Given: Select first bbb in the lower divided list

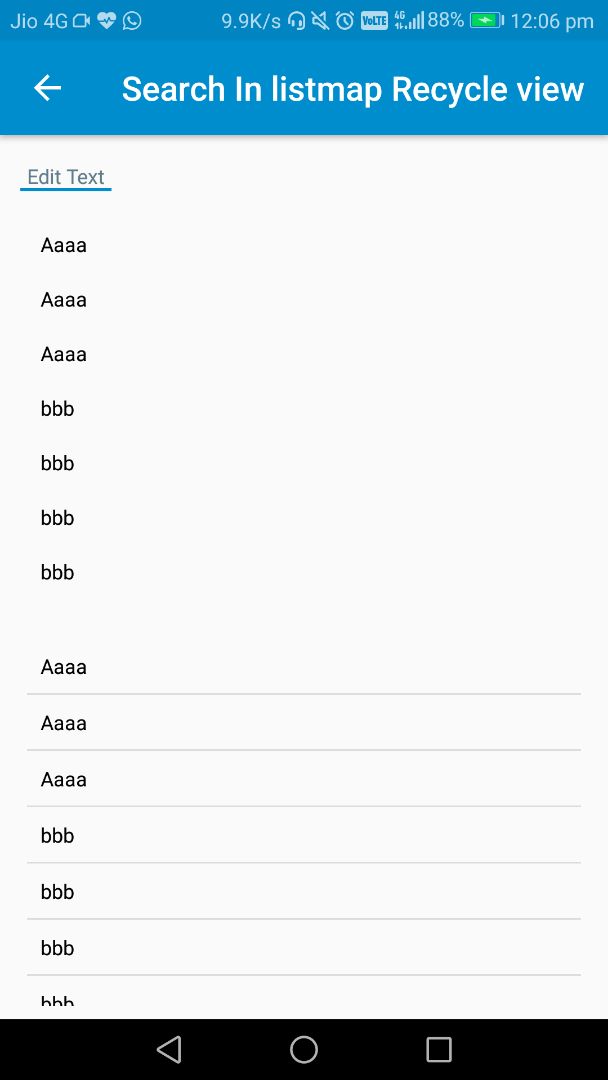Looking at the screenshot, I should tap(58, 835).
